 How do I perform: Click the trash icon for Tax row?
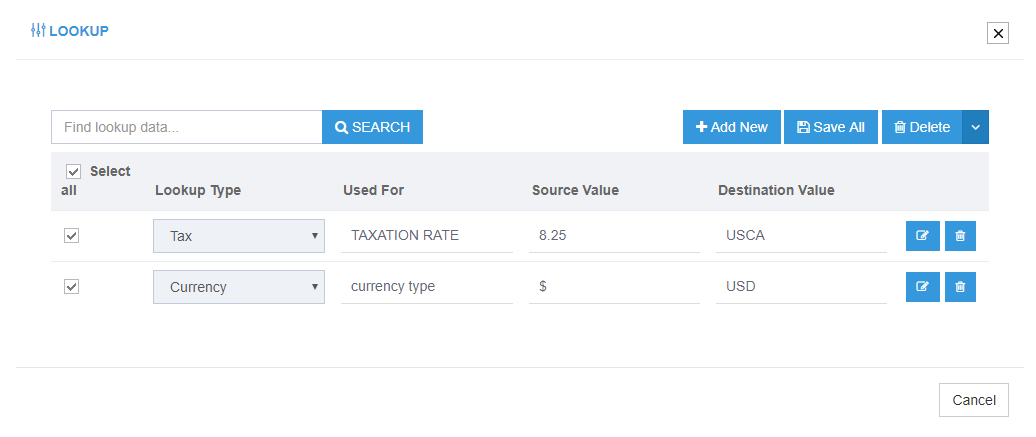tap(960, 236)
